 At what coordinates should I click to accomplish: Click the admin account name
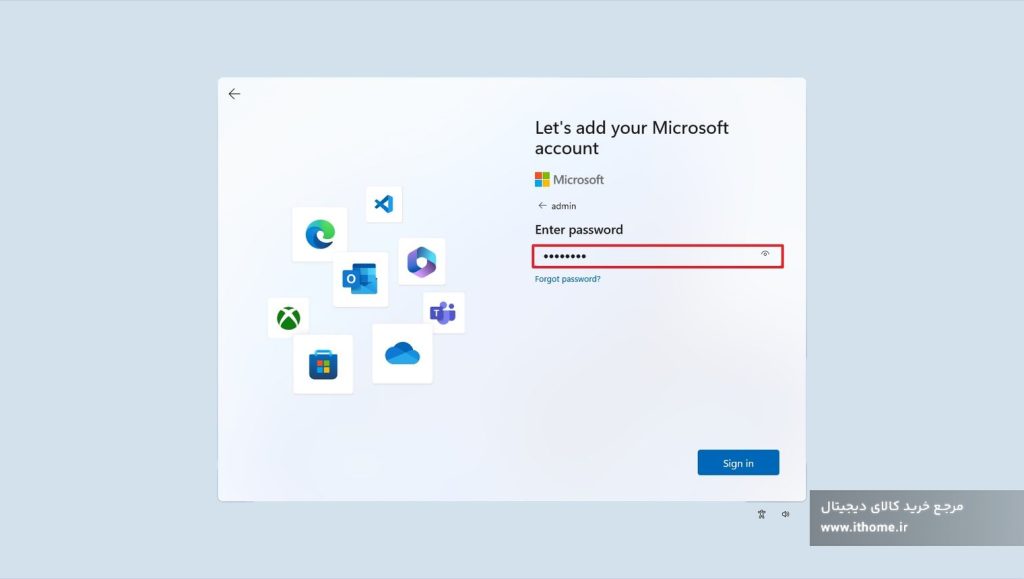click(564, 206)
